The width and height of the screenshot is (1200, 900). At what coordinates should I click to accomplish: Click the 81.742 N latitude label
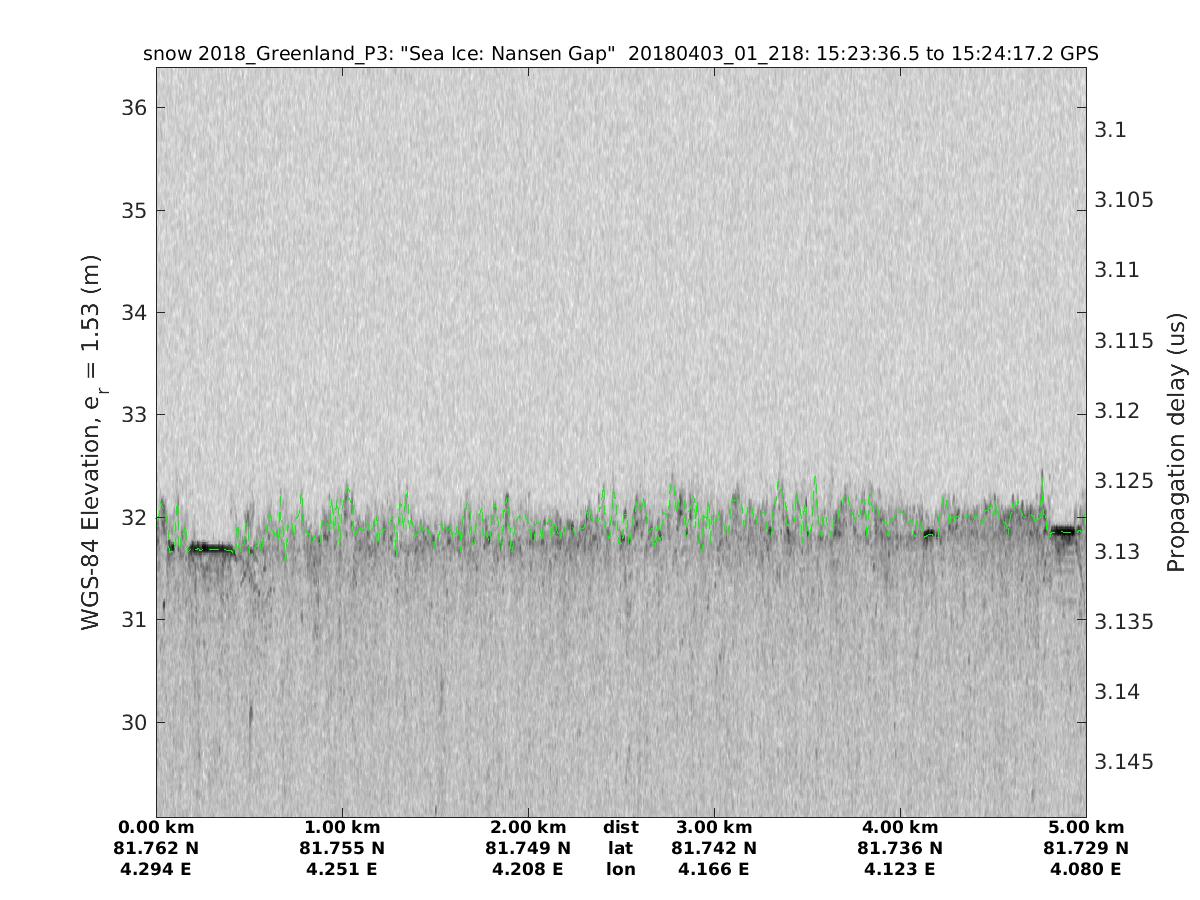(714, 848)
